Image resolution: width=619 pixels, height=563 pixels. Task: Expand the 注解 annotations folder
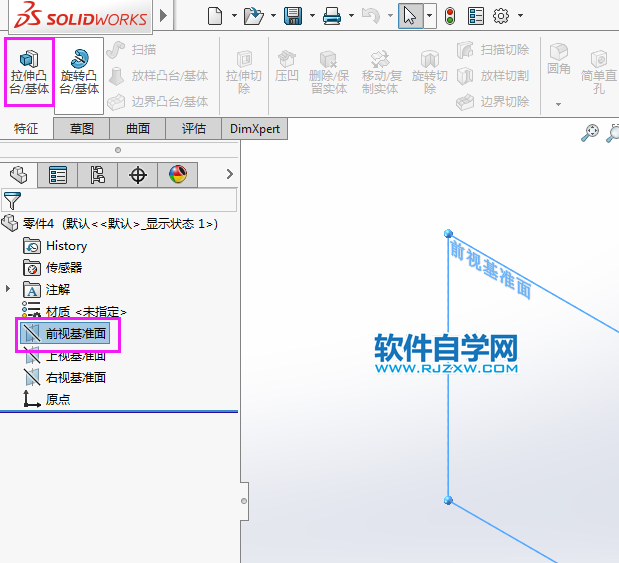[8, 289]
